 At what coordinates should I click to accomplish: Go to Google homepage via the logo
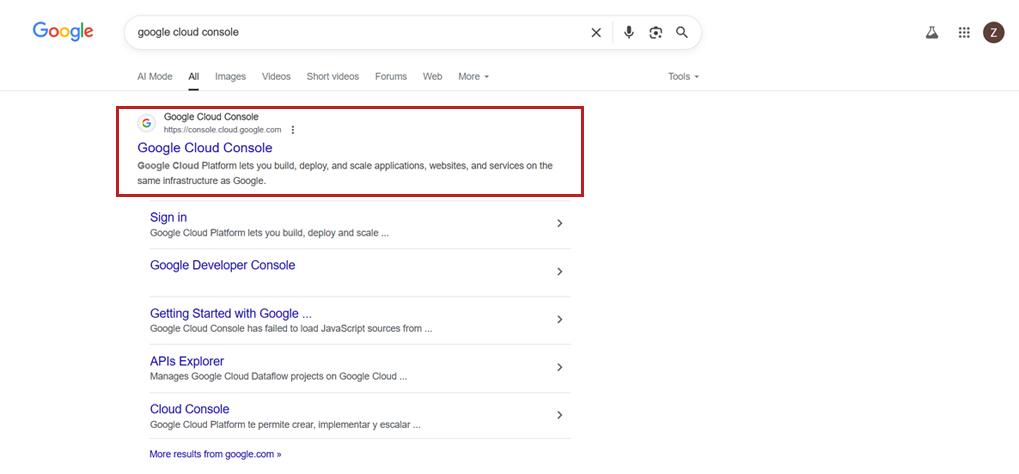(x=63, y=31)
